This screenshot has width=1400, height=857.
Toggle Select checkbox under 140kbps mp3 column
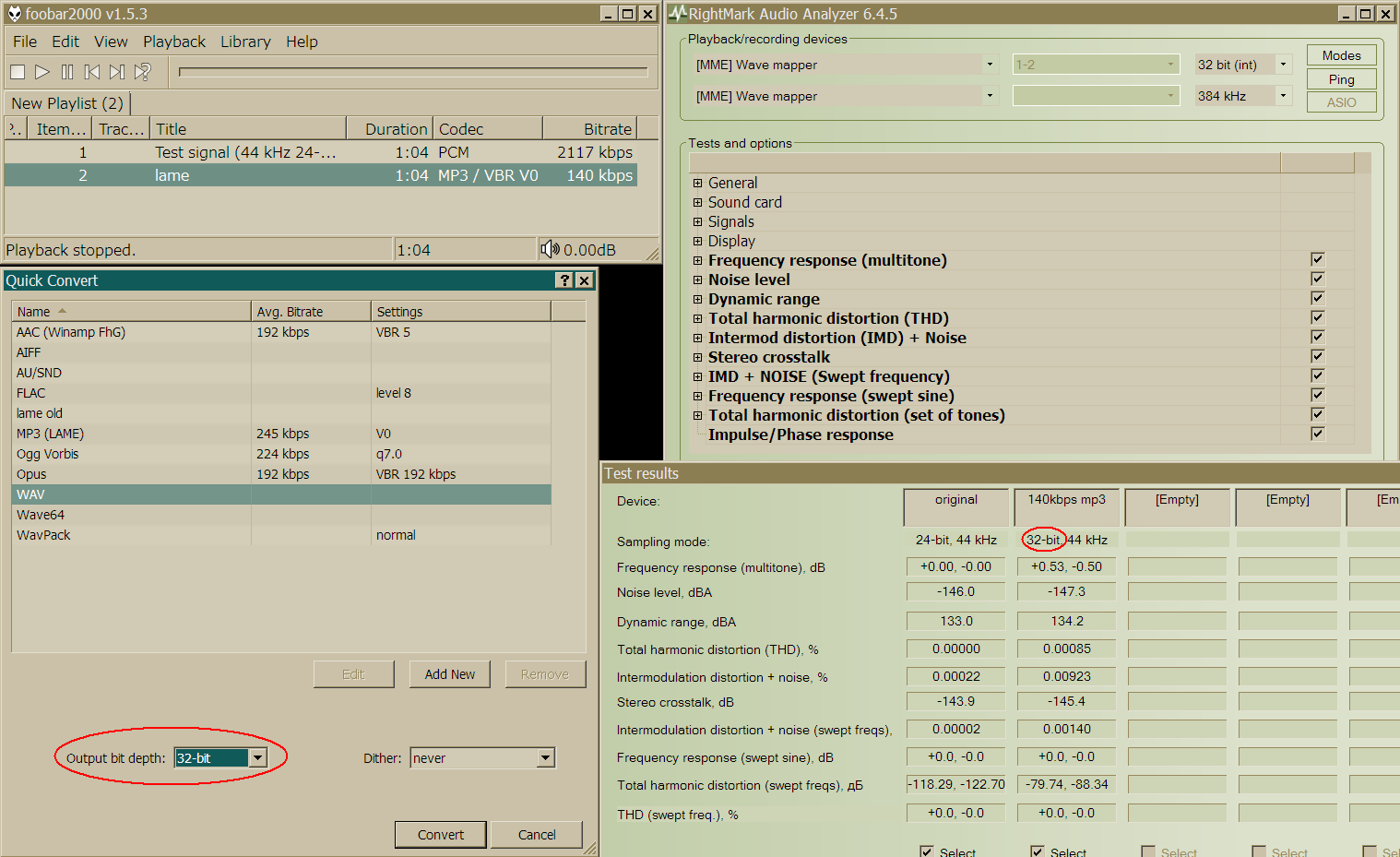(x=1037, y=851)
